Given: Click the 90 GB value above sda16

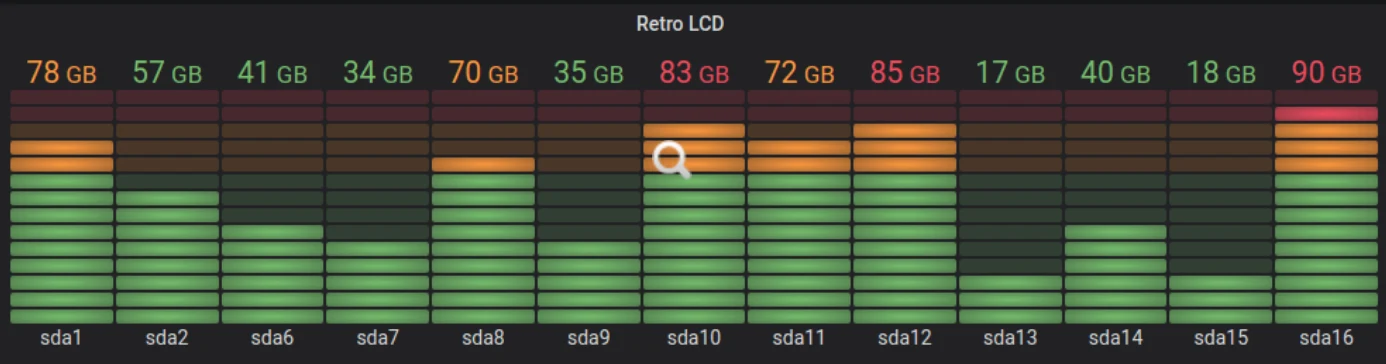Looking at the screenshot, I should pyautogui.click(x=1326, y=73).
